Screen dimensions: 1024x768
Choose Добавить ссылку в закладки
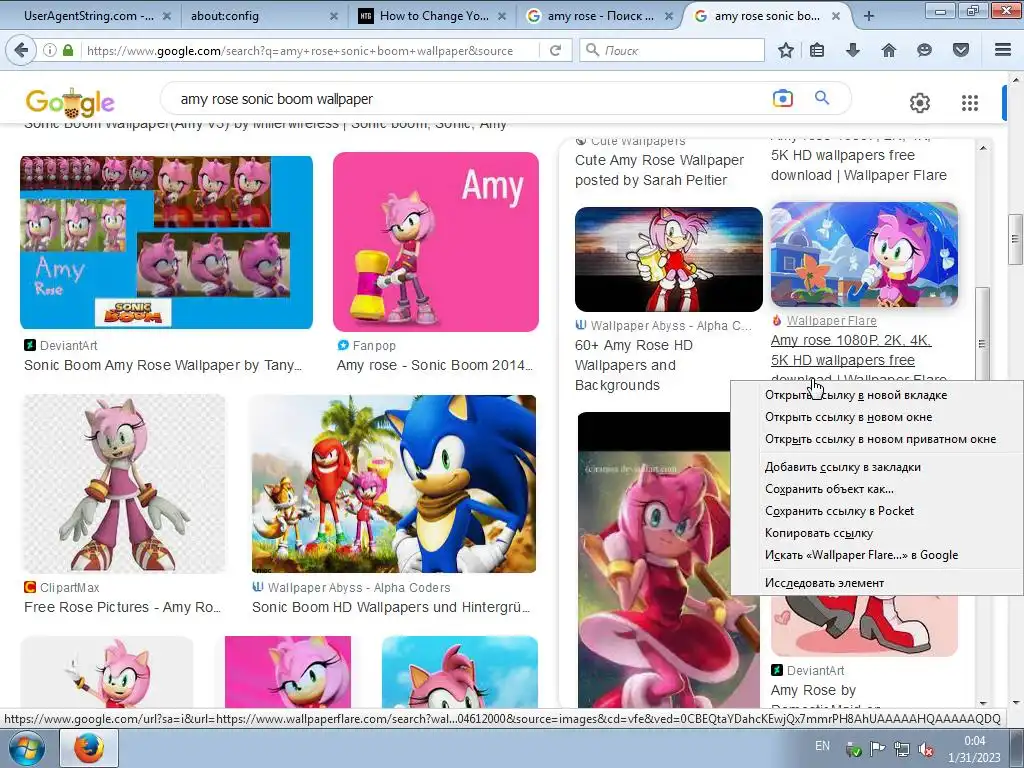[x=842, y=467]
